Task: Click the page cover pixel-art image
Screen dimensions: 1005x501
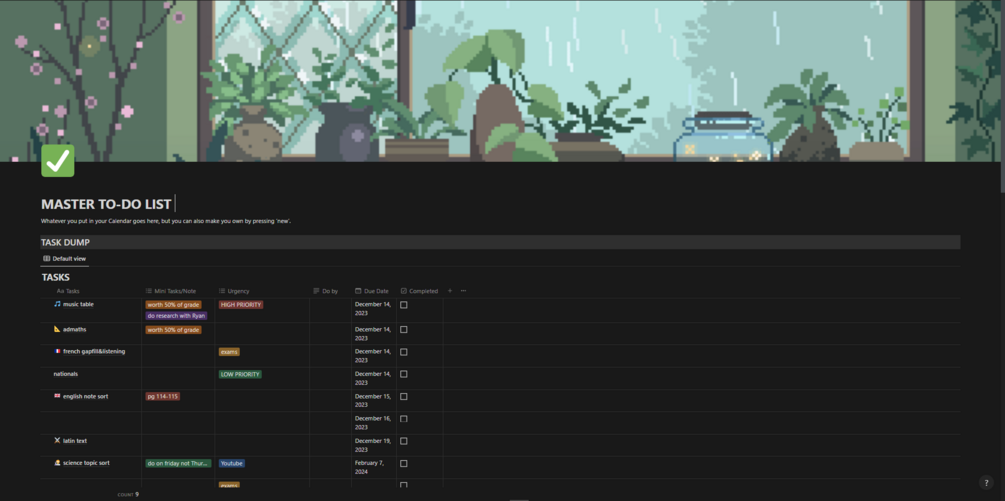Action: click(502, 81)
